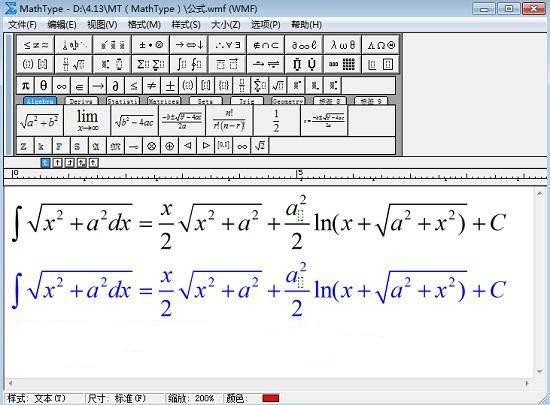Screen dimensions: 550x405
Task: Open the labeled arrow templates palette
Action: (x=266, y=64)
